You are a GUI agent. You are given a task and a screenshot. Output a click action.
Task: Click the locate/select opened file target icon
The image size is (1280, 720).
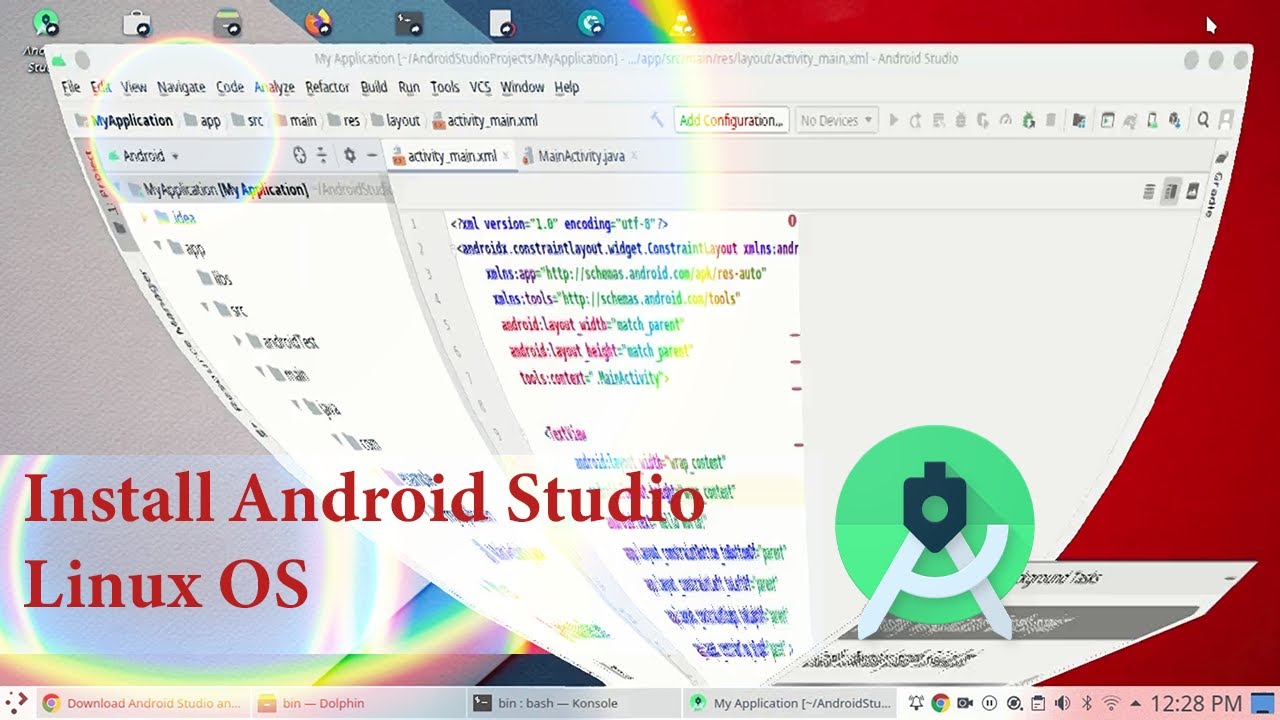tap(299, 155)
